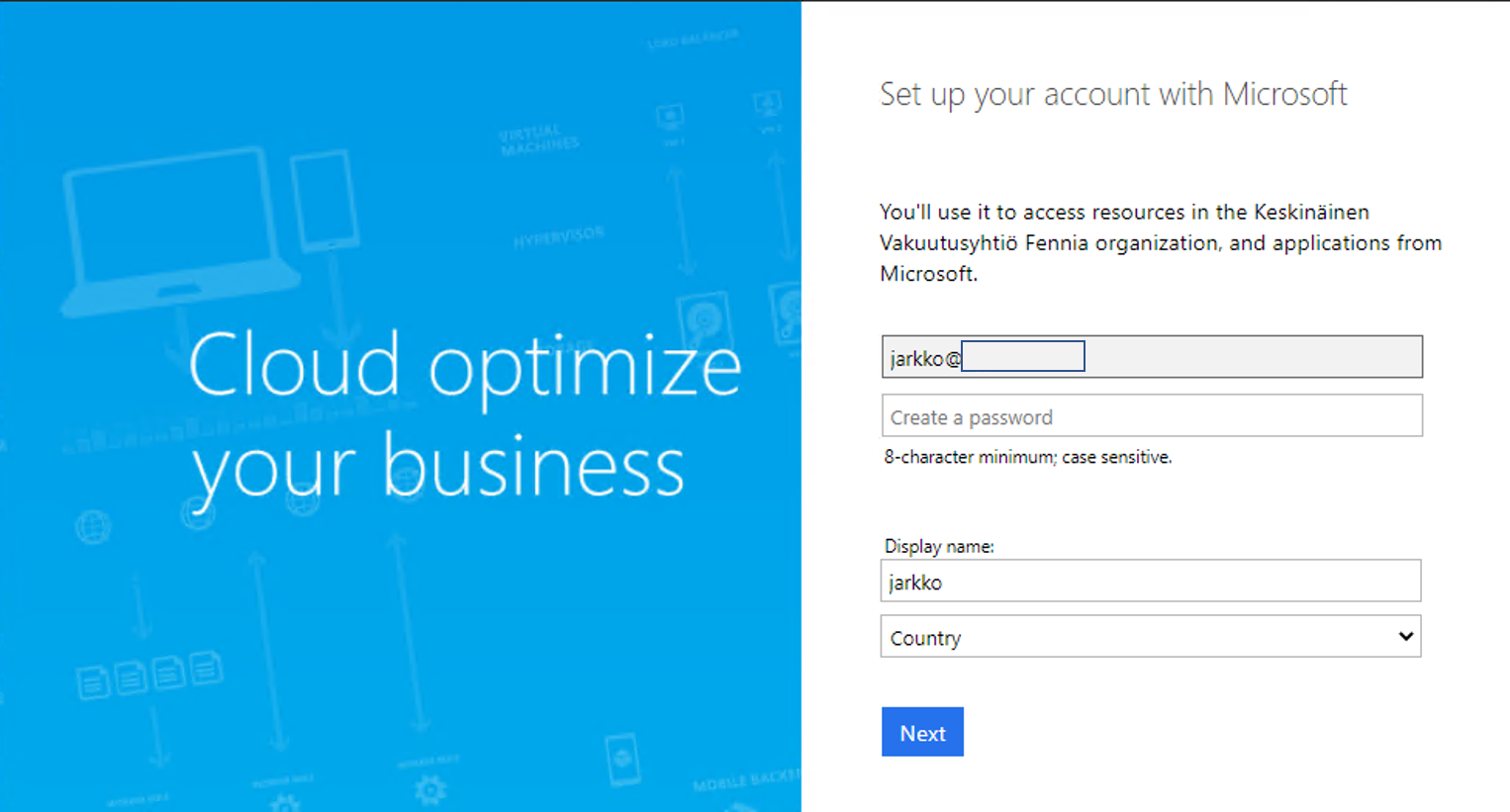The width and height of the screenshot is (1510, 812).
Task: Click the HYPERVISOR label in the banner
Action: [558, 237]
